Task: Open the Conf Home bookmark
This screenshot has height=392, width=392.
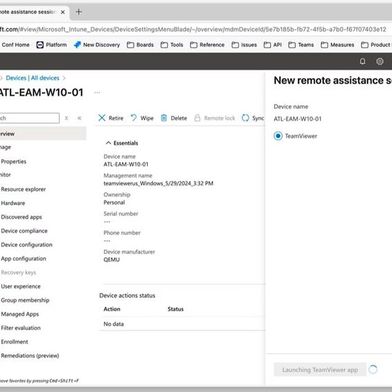Action: click(15, 45)
